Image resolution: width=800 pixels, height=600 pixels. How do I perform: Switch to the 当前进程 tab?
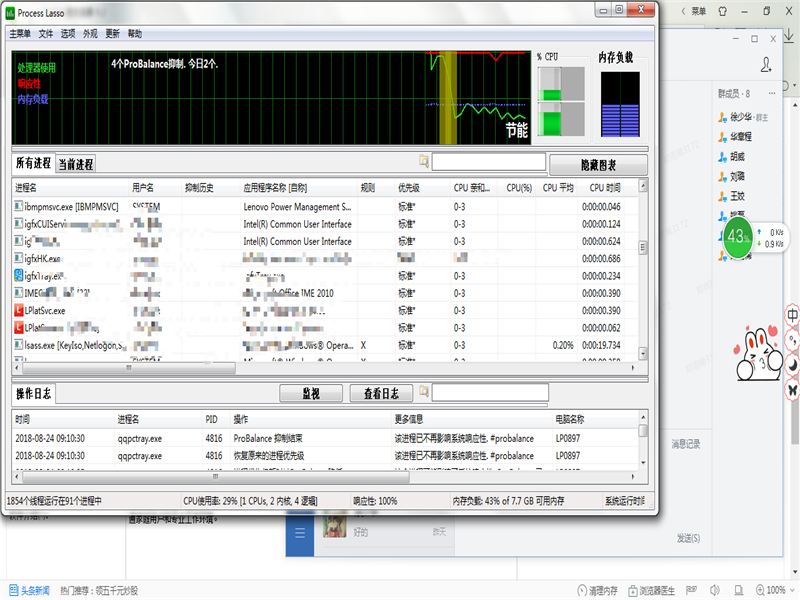coord(75,164)
